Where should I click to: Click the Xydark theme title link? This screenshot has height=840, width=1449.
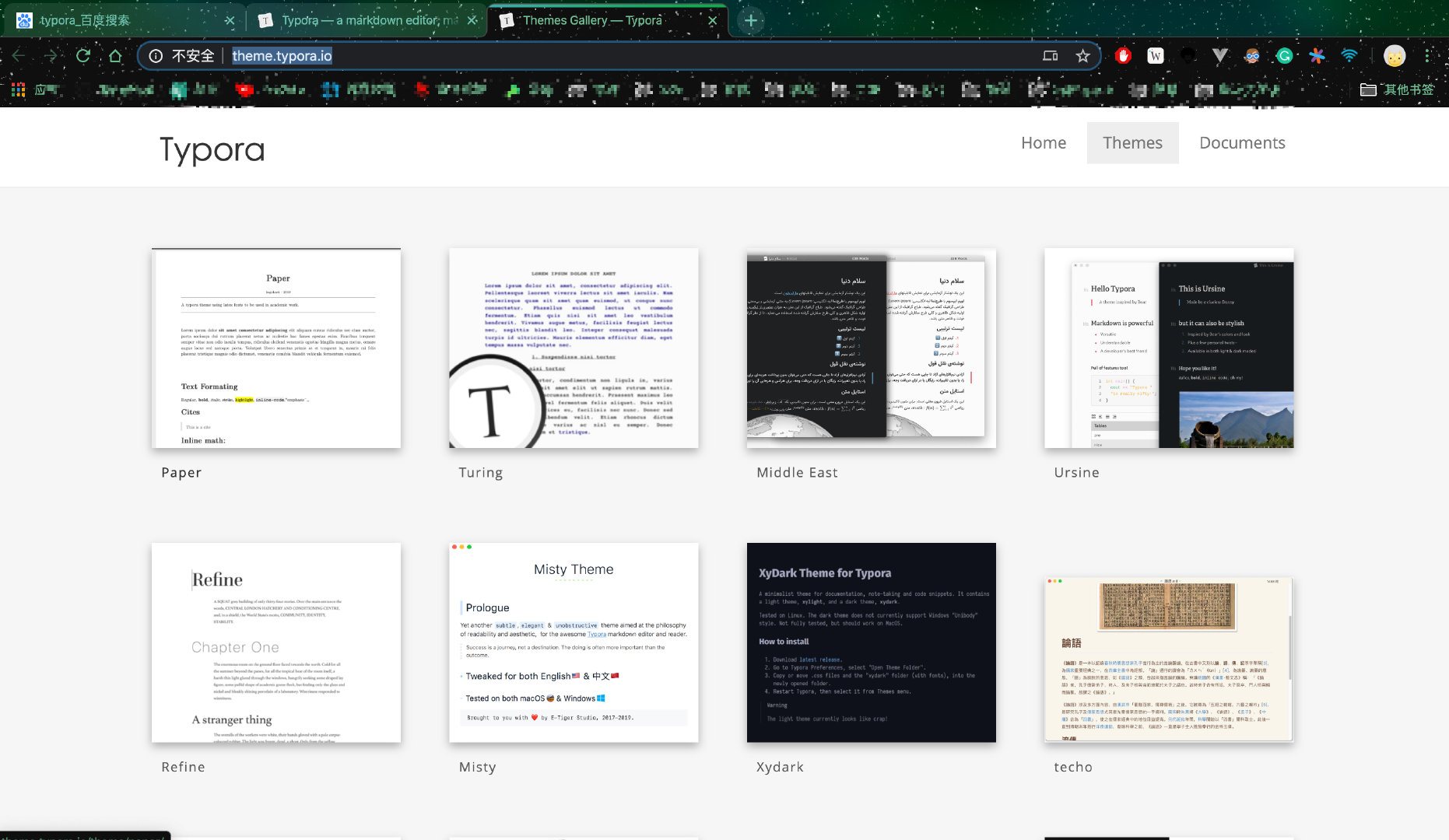click(780, 767)
